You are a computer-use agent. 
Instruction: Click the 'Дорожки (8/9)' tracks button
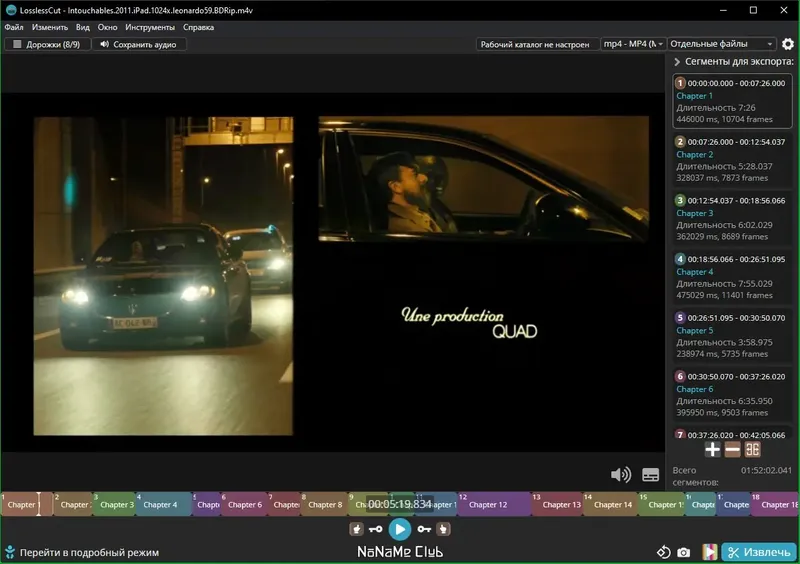coord(46,45)
